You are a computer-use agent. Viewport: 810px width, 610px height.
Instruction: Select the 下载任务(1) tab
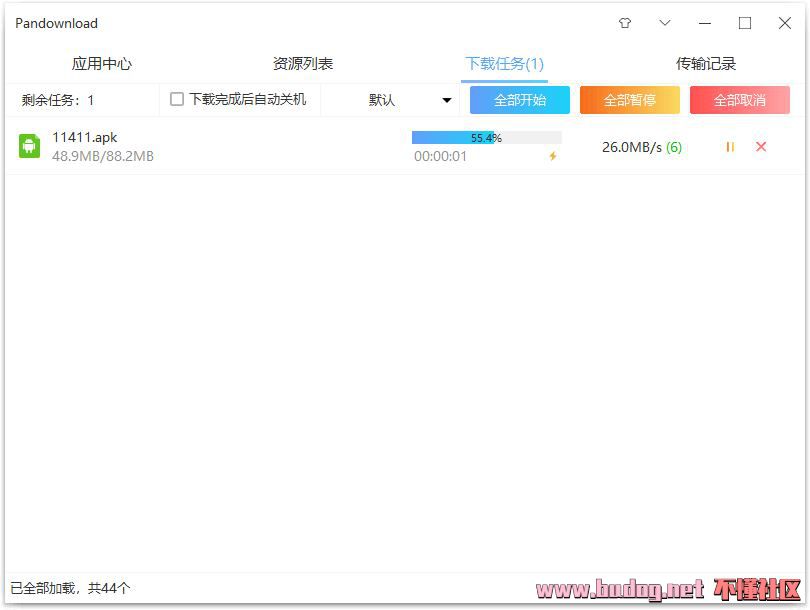click(504, 64)
